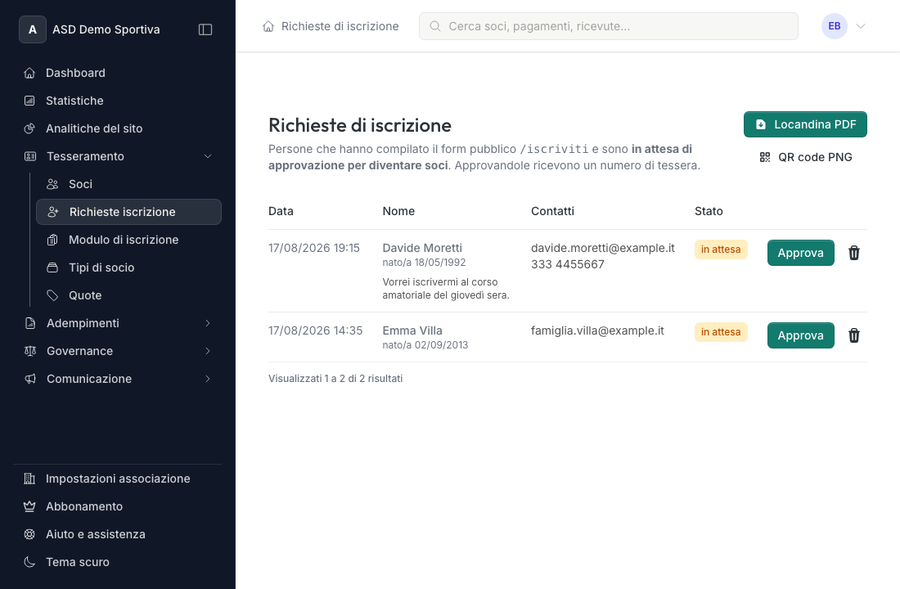The height and width of the screenshot is (589, 900).
Task: Open Impostazioni associazione
Action: 118,479
